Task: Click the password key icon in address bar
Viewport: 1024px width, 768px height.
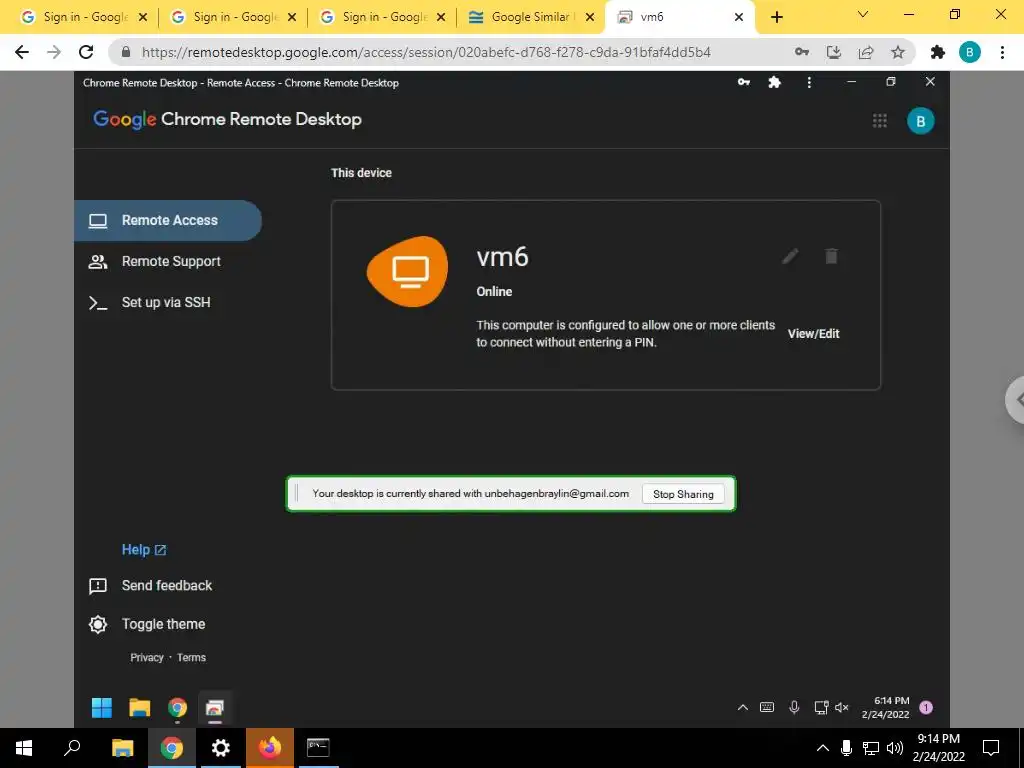Action: 802,52
